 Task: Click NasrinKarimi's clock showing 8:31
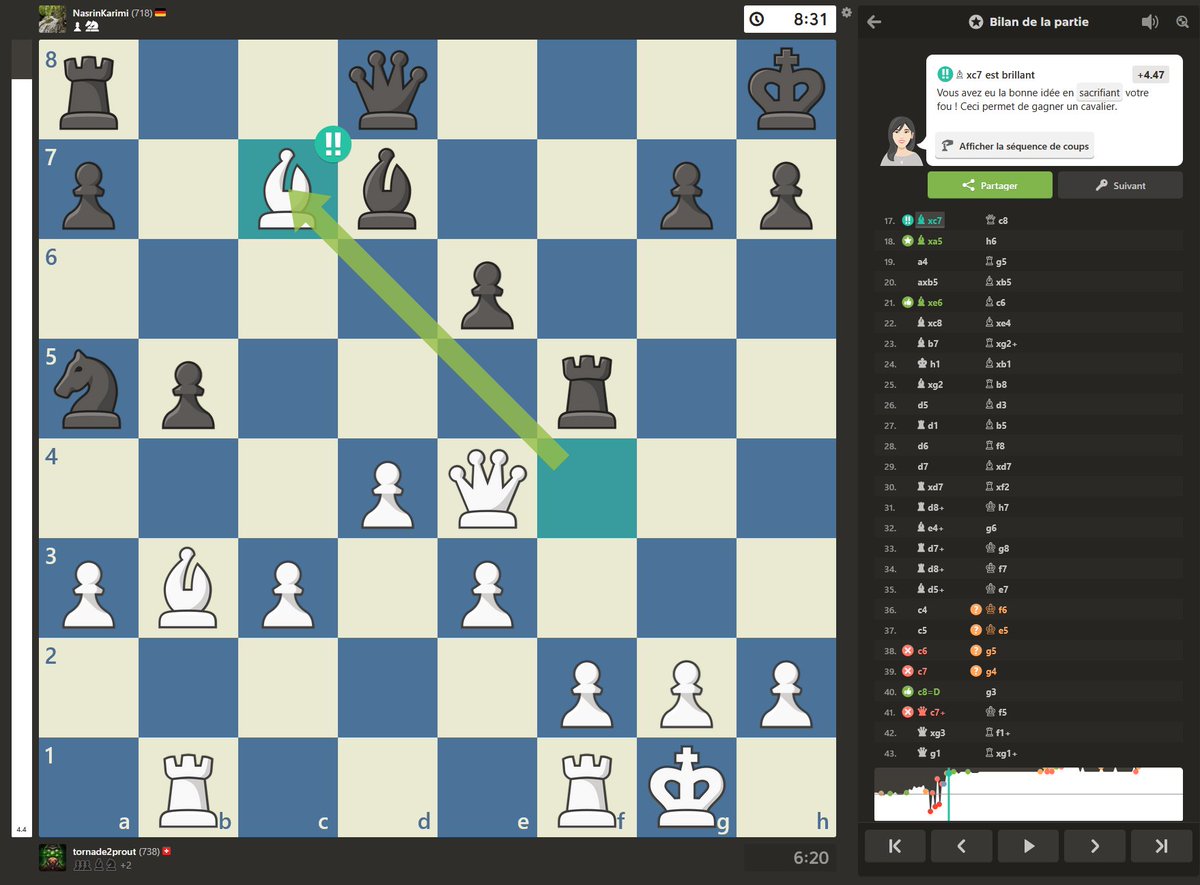tap(789, 19)
